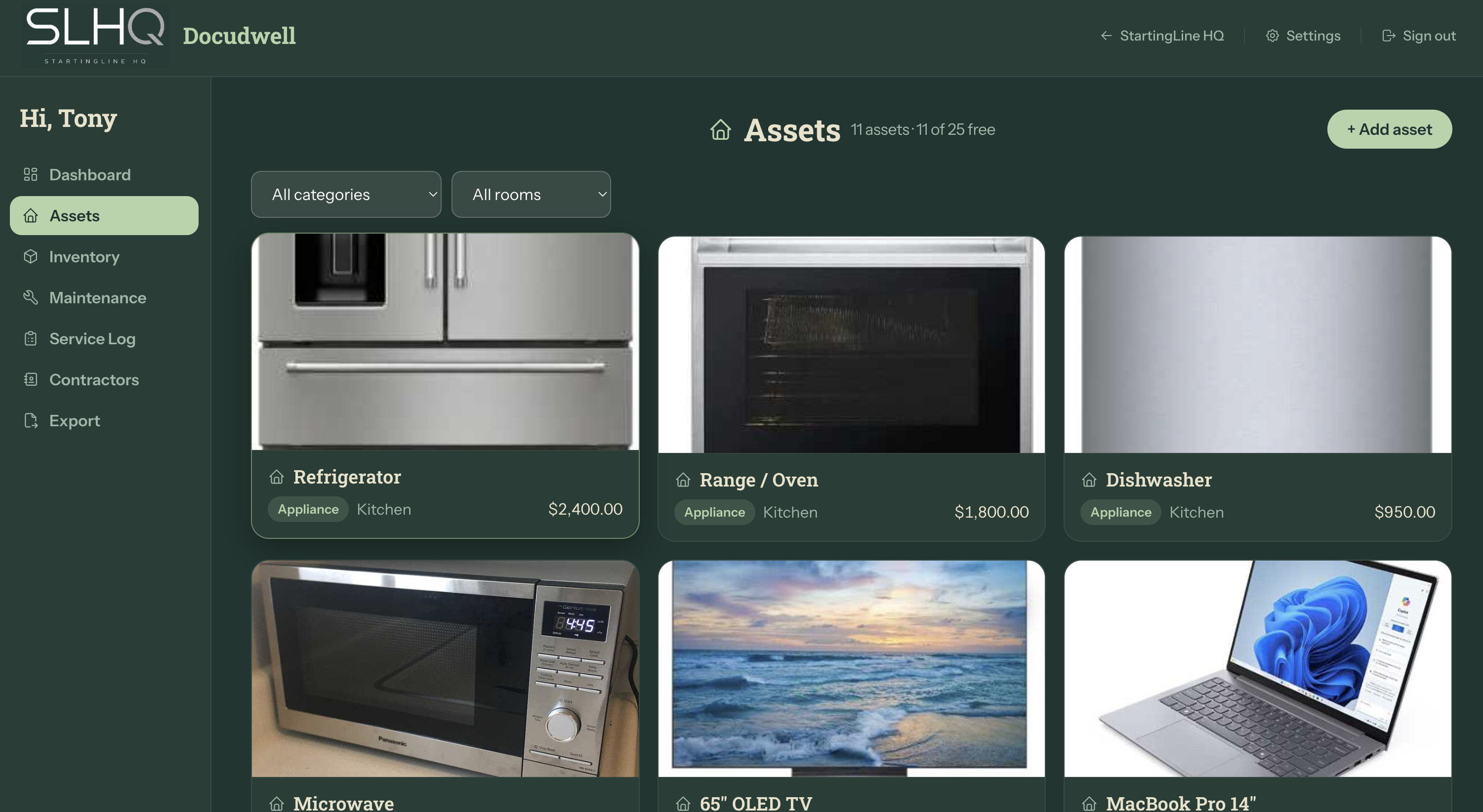Click the house icon next to Dishwasher
The image size is (1483, 812).
point(1089,480)
